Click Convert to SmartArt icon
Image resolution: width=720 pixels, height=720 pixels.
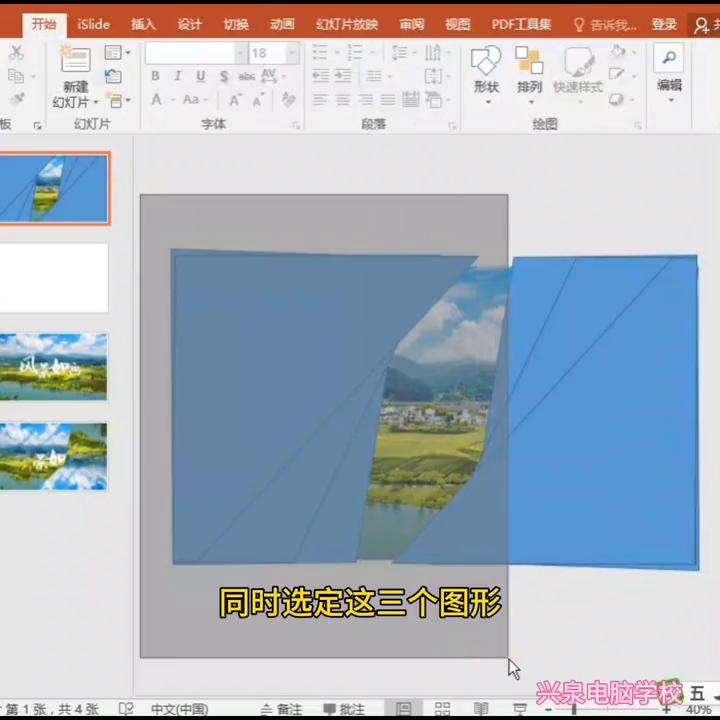click(433, 100)
